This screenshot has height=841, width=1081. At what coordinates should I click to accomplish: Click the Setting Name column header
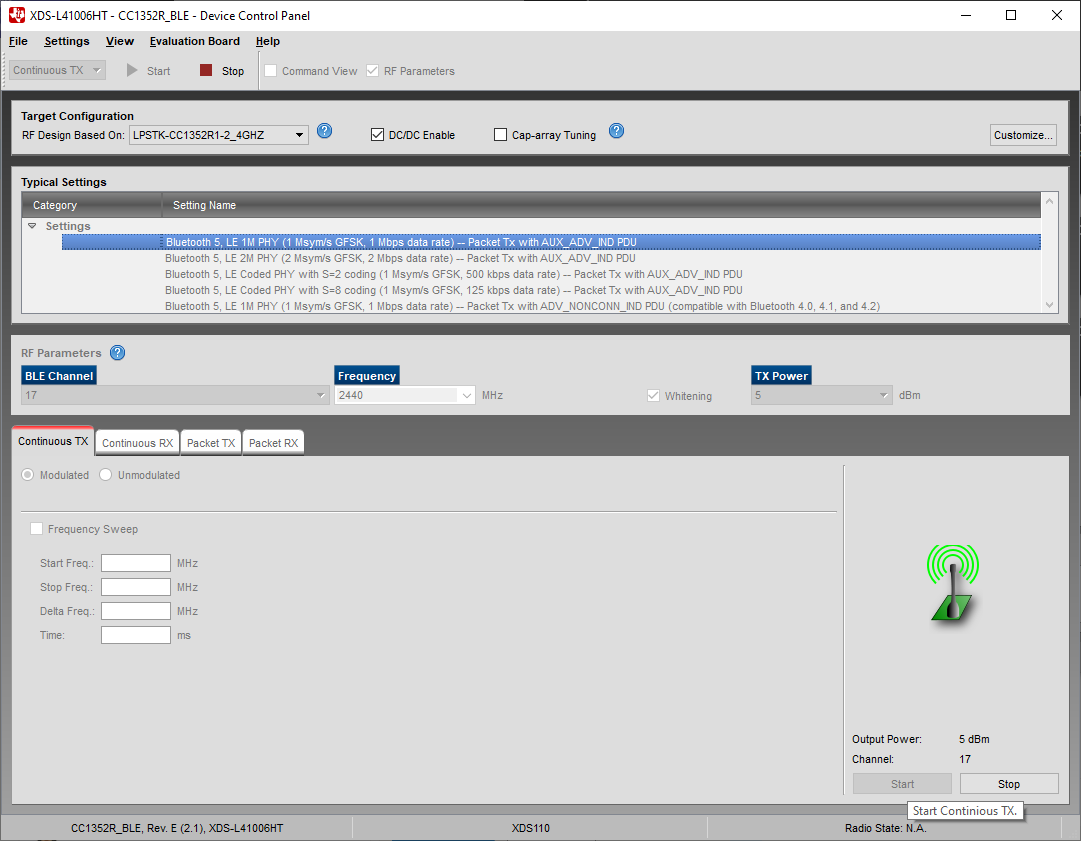(x=601, y=205)
